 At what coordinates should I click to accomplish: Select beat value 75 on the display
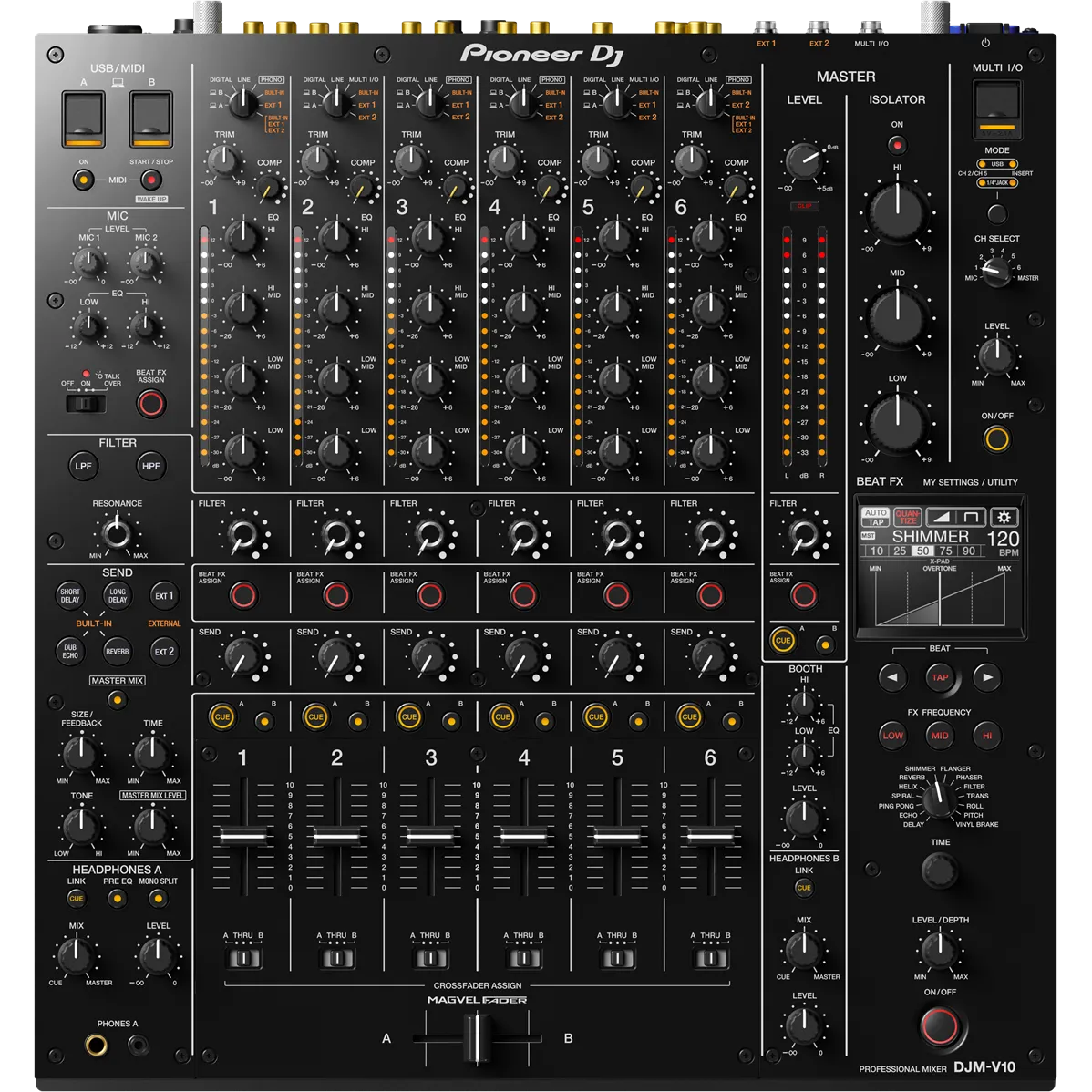(946, 551)
